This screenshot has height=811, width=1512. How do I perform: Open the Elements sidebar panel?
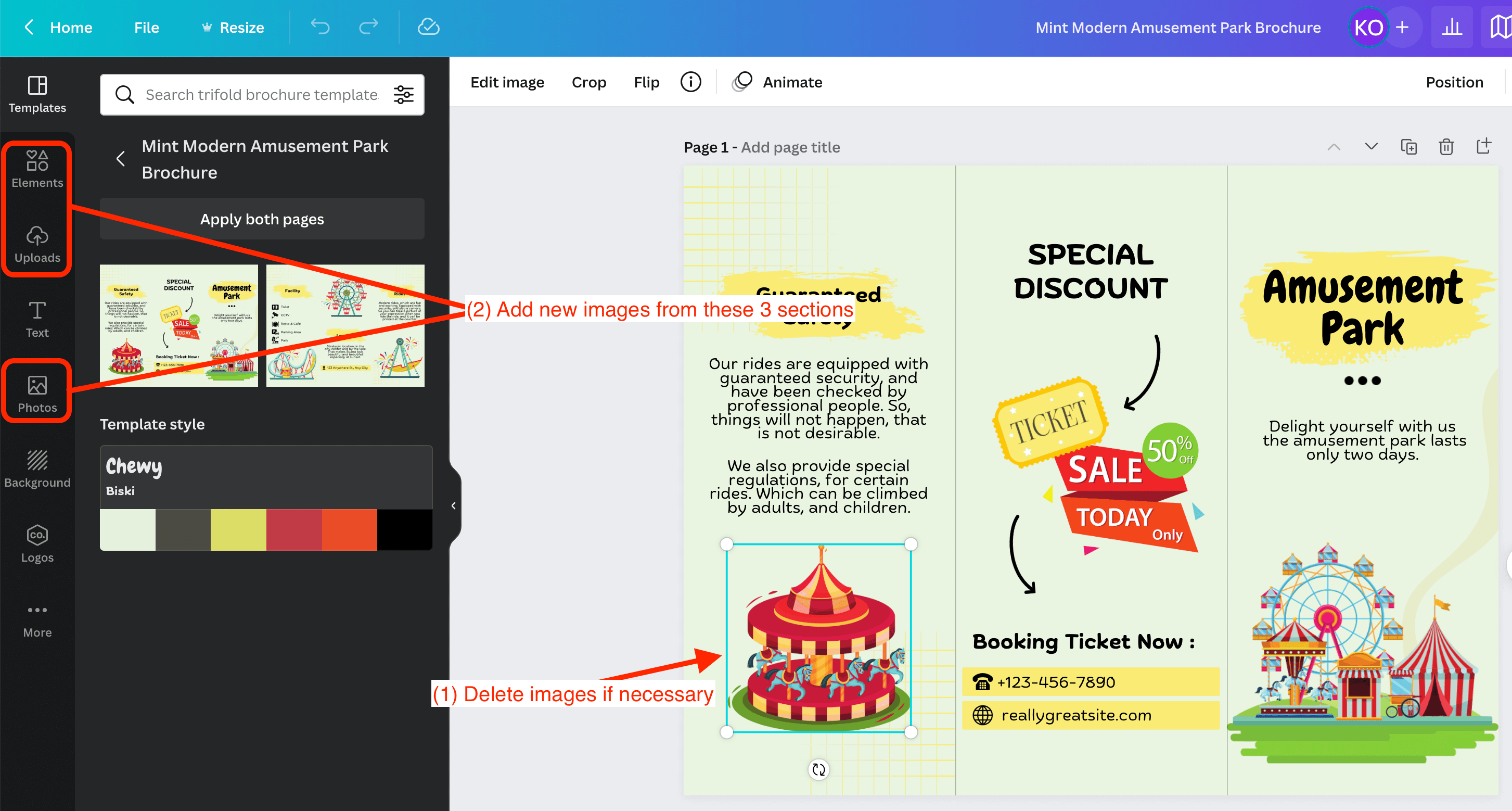coord(37,169)
